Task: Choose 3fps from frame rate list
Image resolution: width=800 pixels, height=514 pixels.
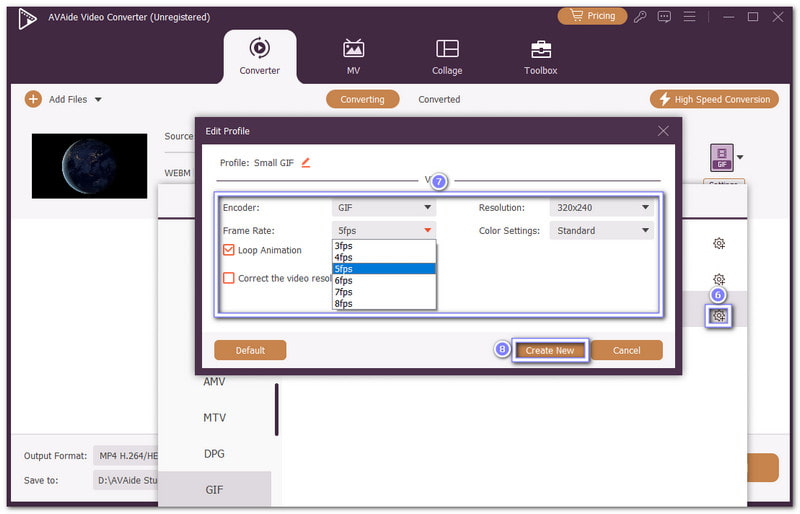Action: click(384, 246)
